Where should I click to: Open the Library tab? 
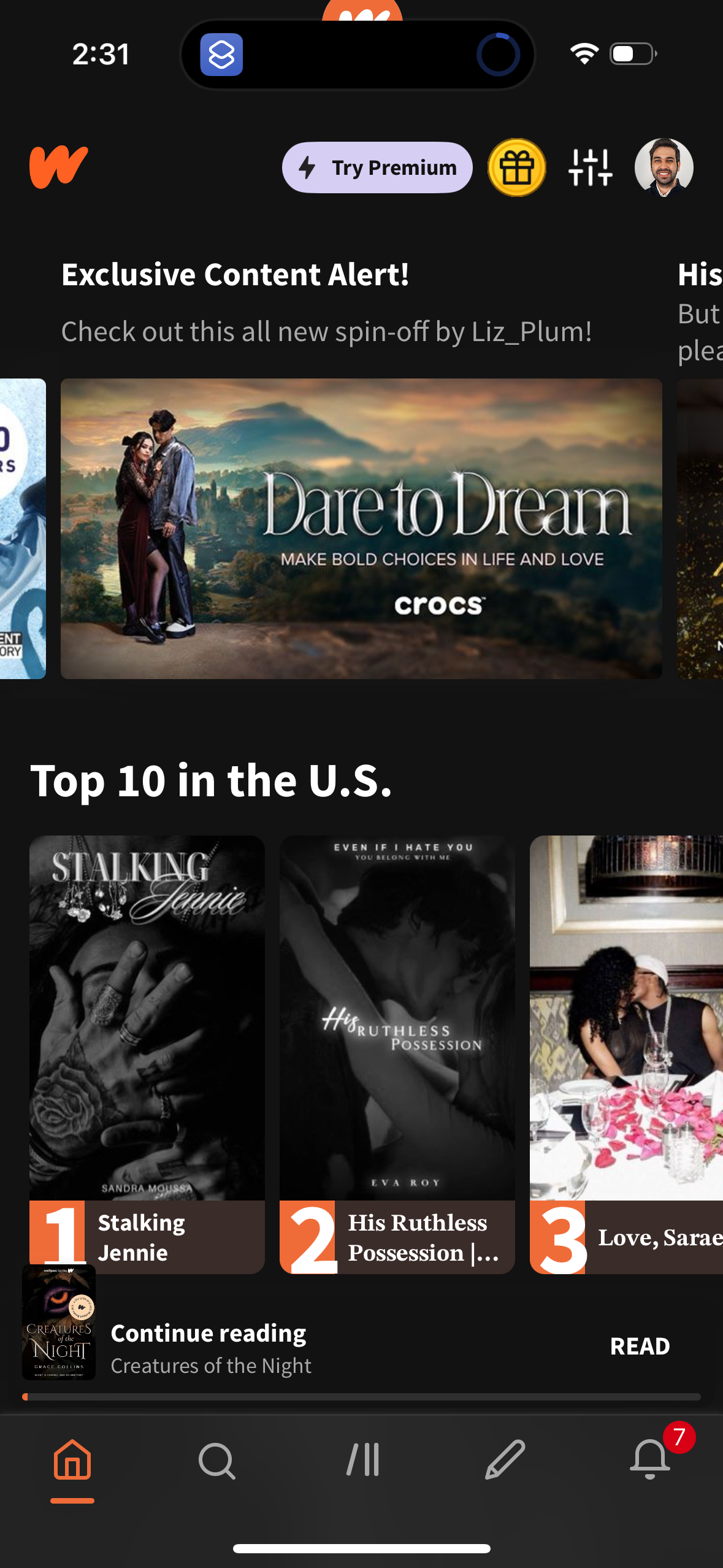tap(362, 1460)
